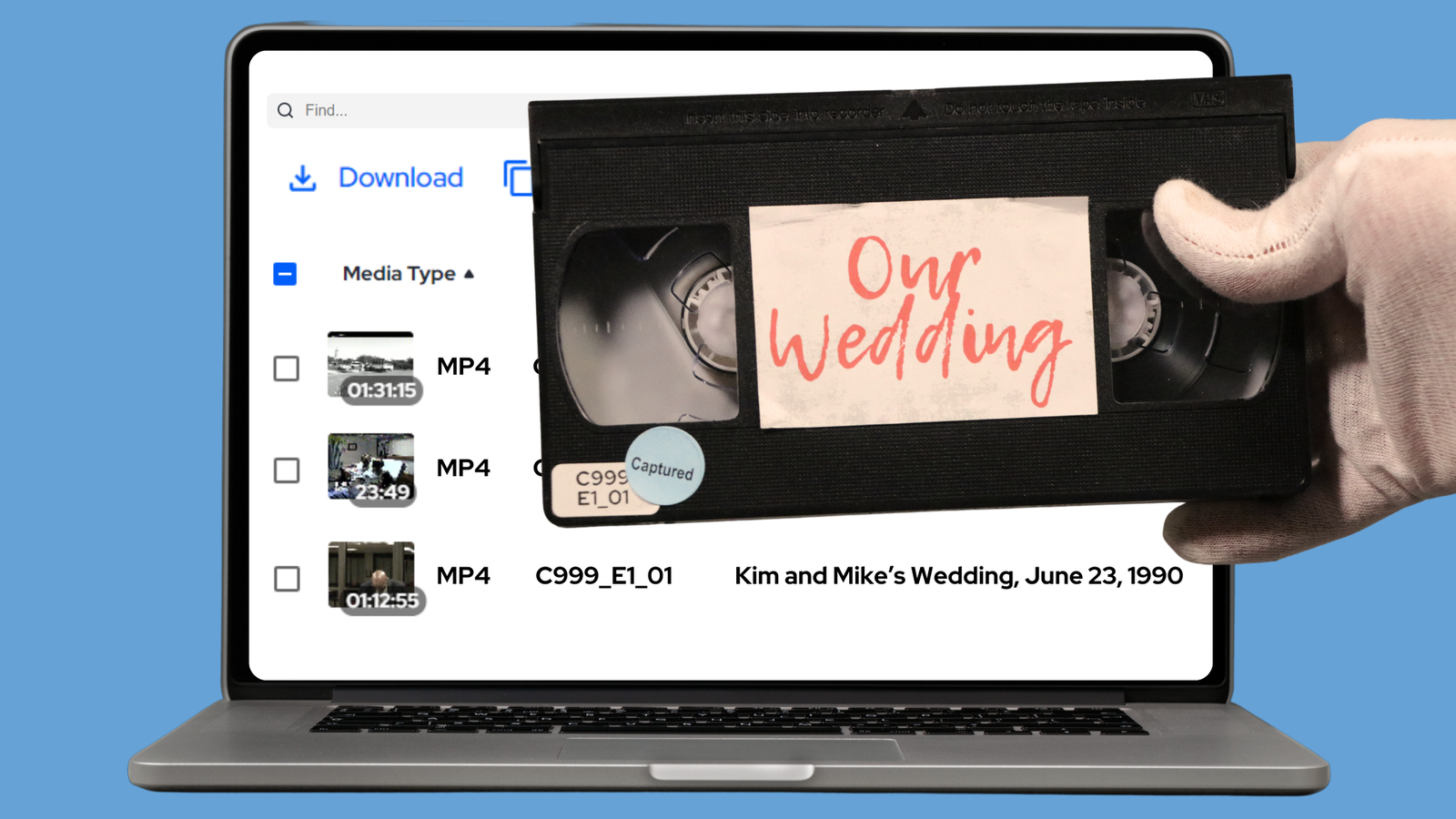Viewport: 1456px width, 819px height.
Task: Click the magnifying glass search icon
Action: [286, 110]
